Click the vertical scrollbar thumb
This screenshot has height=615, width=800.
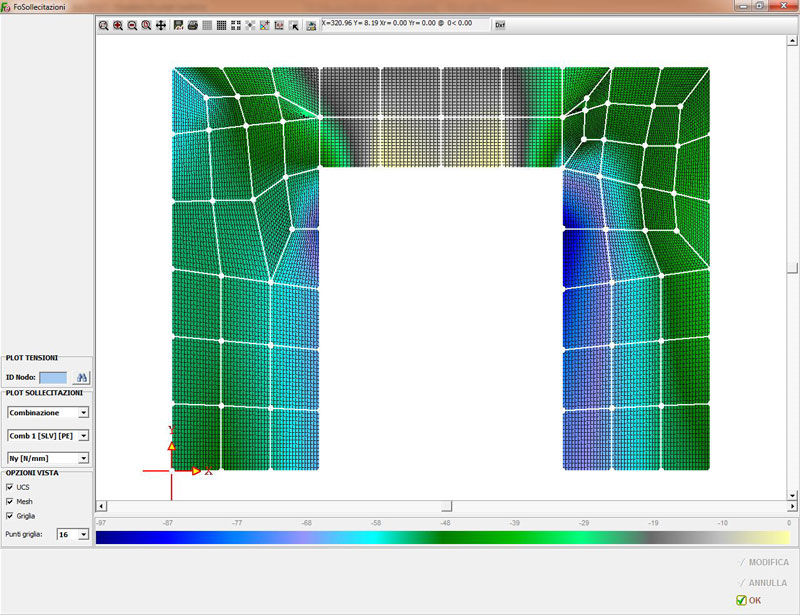(x=792, y=268)
